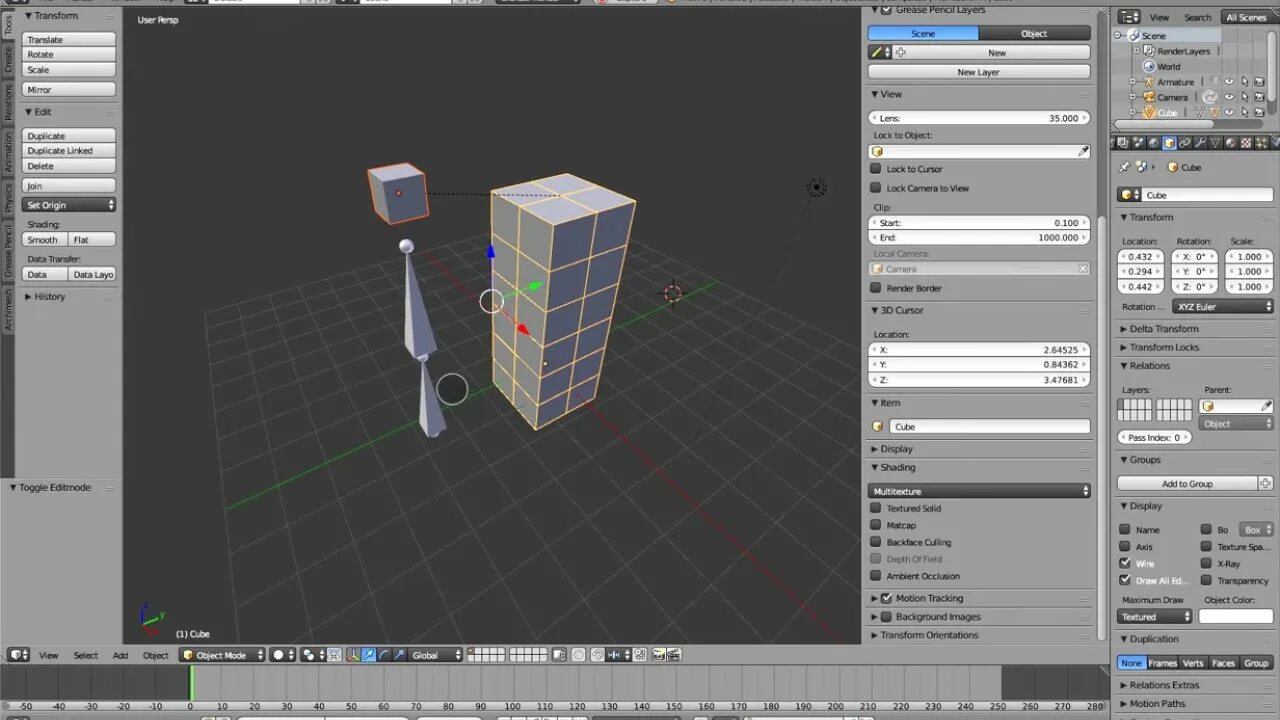Open the Multitexture shading dropdown
1280x720 pixels.
pos(979,491)
